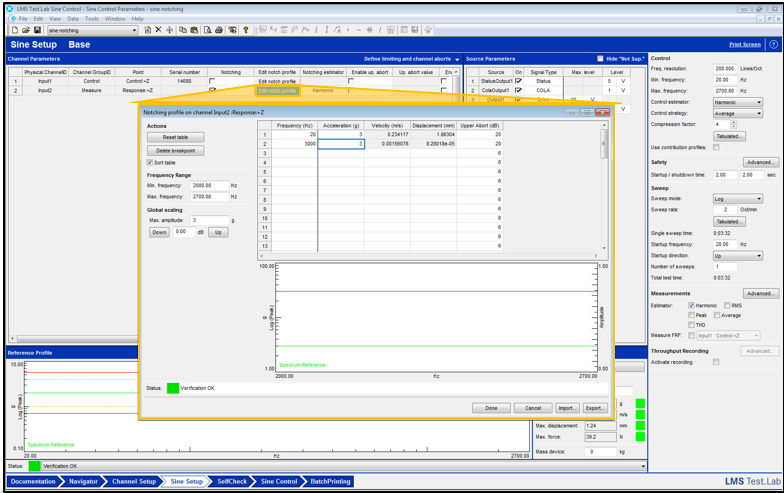784x493 pixels.
Task: Open the Control strategy Average dropdown
Action: coord(738,114)
